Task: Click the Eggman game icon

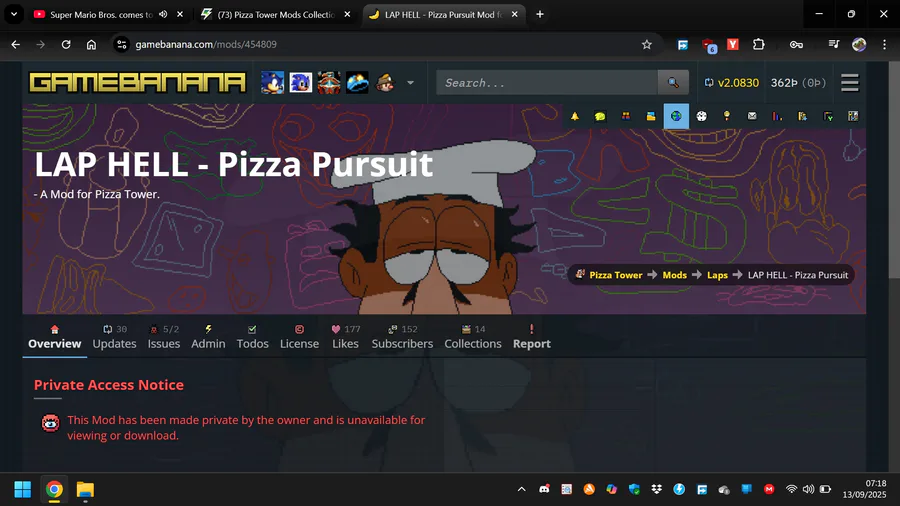Action: click(x=329, y=83)
